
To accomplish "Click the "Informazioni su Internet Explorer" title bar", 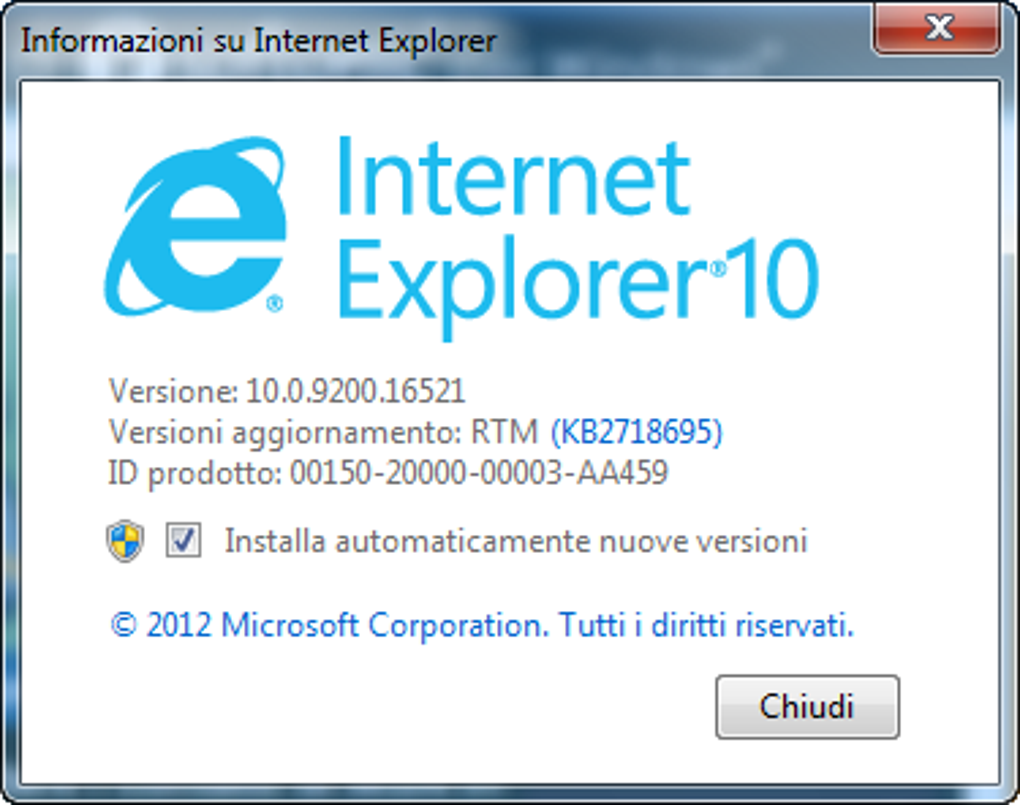I will point(258,40).
